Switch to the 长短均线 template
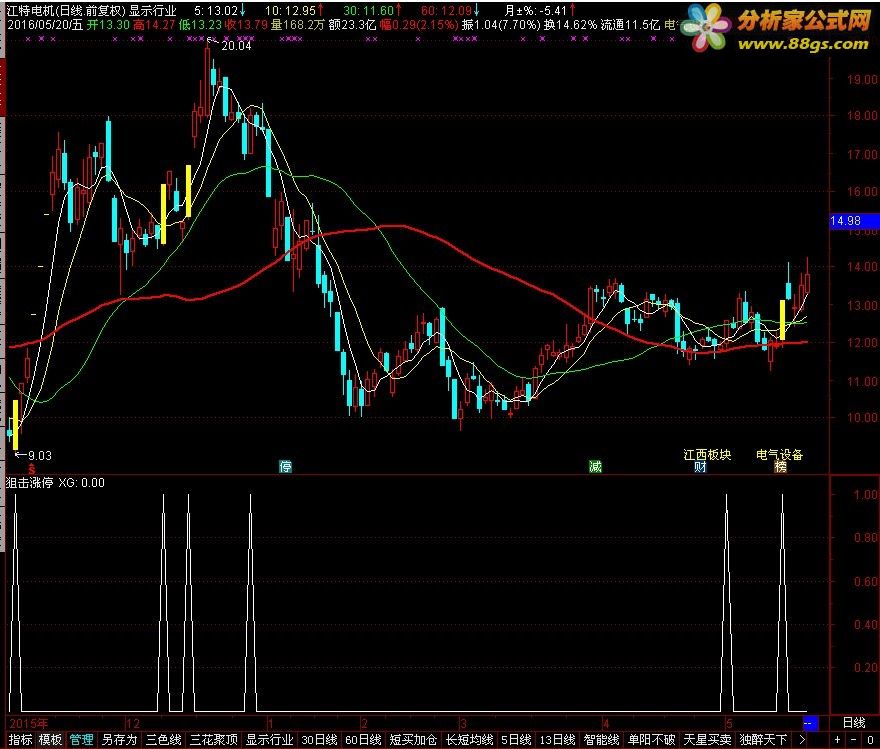 point(469,739)
